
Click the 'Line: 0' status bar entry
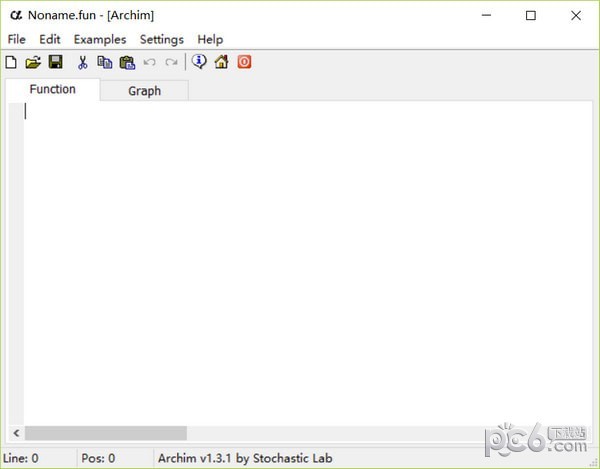coord(21,458)
